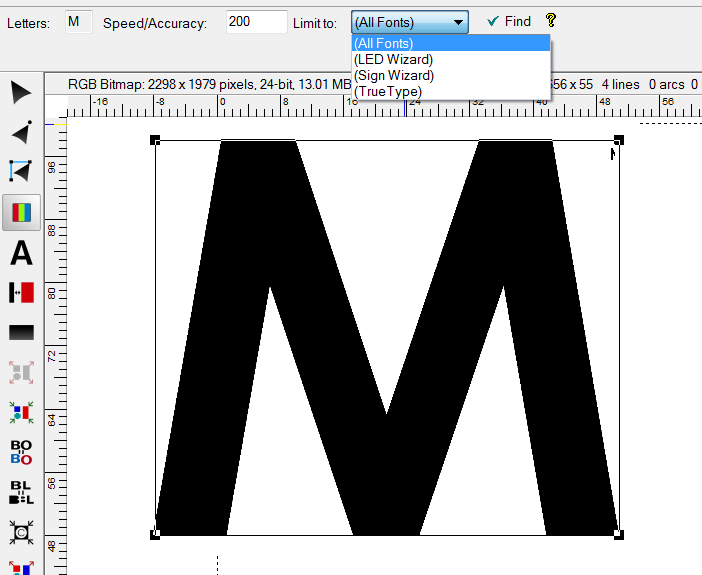The image size is (702, 575).
Task: Open the Limit to font dropdown
Action: (x=410, y=22)
